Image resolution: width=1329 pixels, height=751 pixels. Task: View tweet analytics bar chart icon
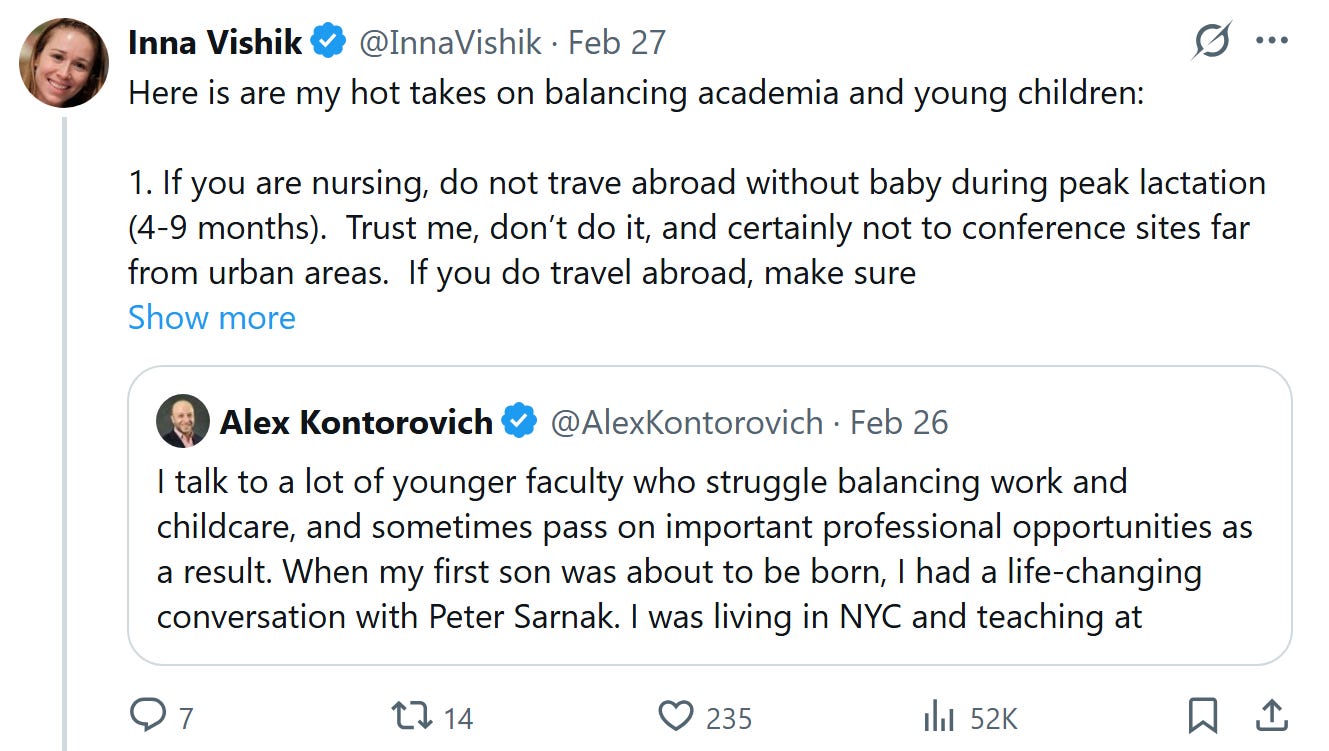(938, 716)
